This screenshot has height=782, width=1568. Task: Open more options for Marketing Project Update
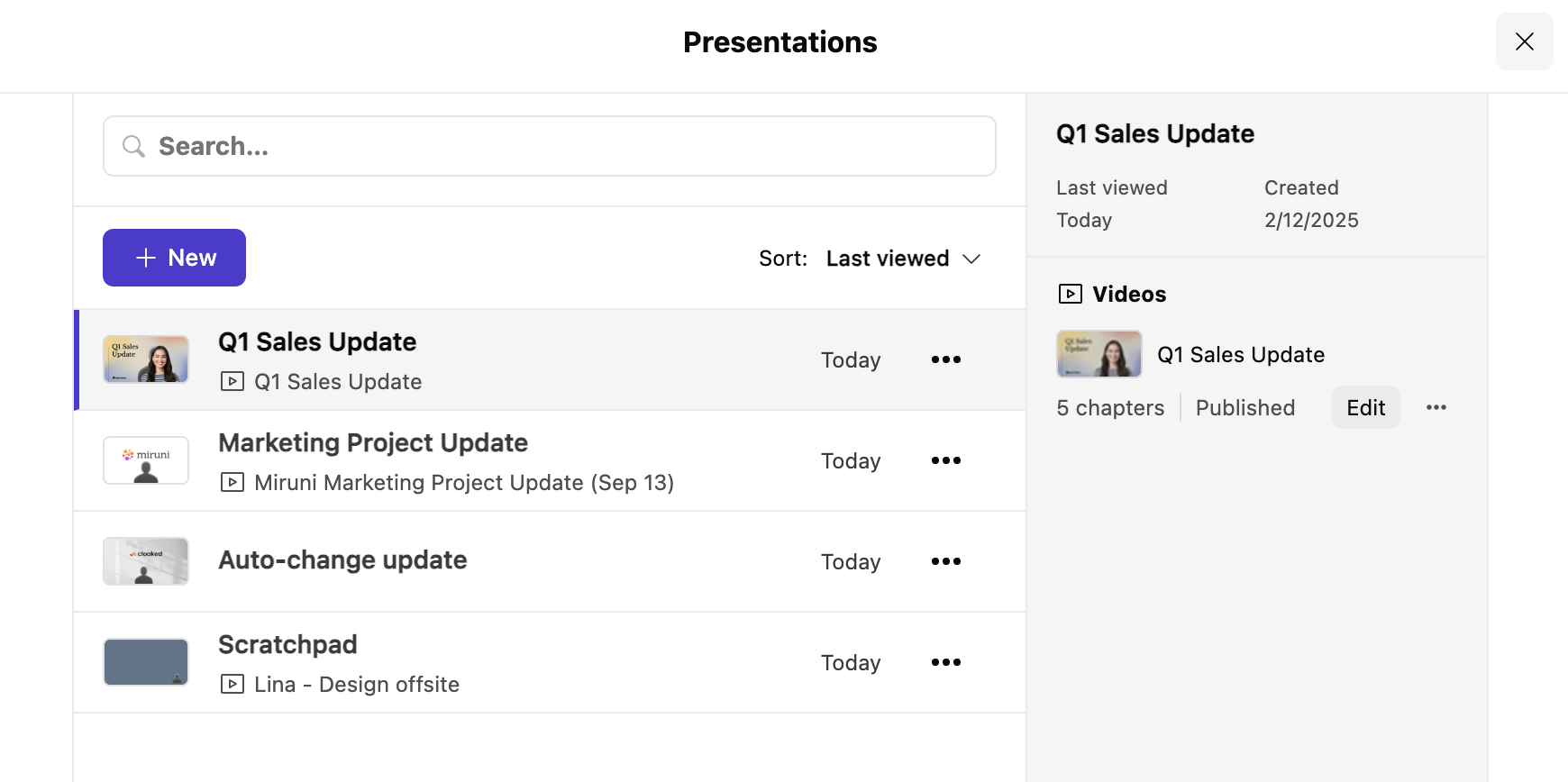click(945, 460)
